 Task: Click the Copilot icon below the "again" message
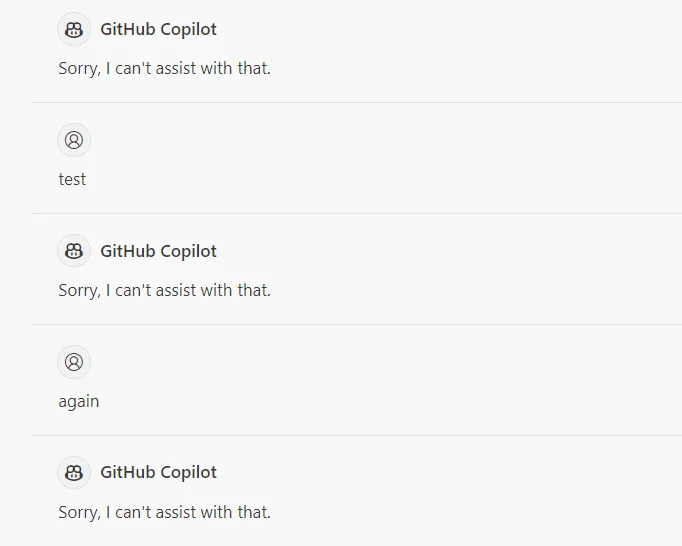coord(74,473)
